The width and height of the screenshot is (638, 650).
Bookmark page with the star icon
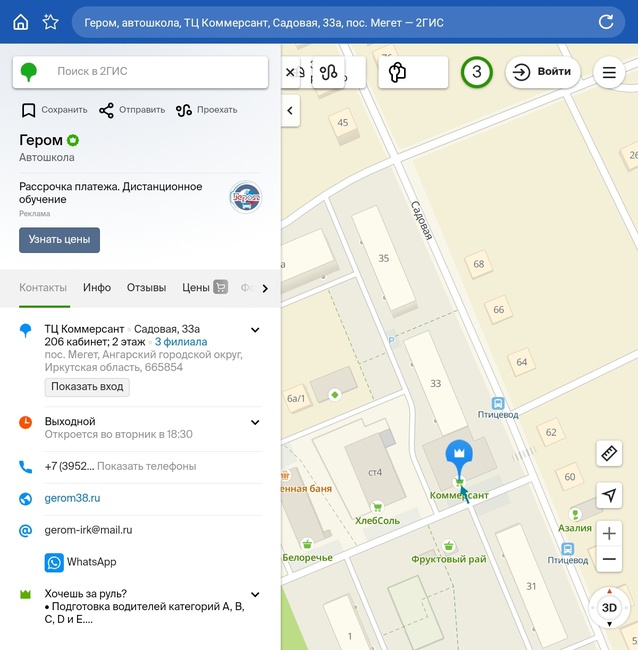[51, 22]
